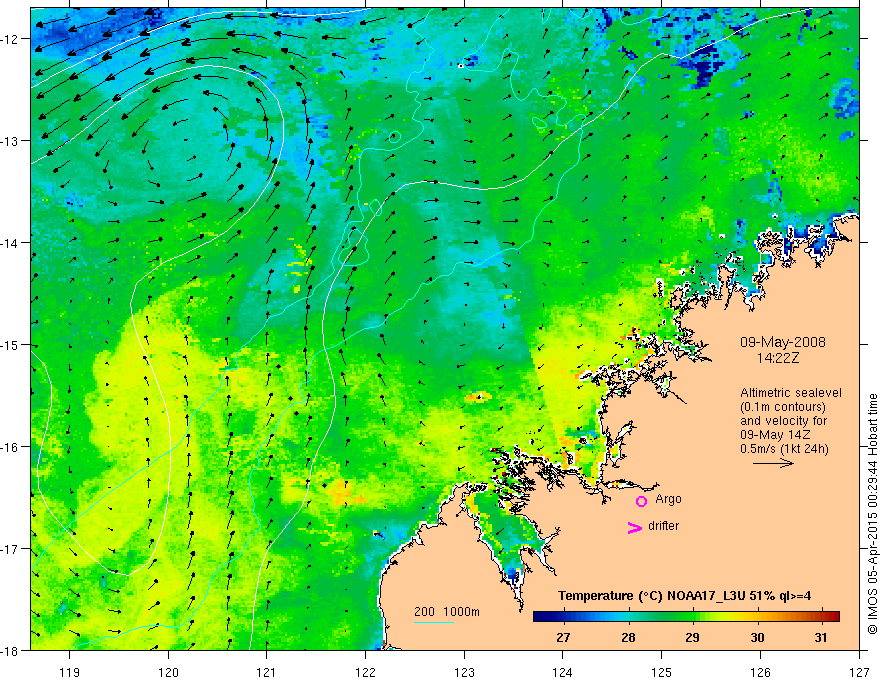Click longitude label 124
The height and width of the screenshot is (680, 880).
click(x=563, y=672)
